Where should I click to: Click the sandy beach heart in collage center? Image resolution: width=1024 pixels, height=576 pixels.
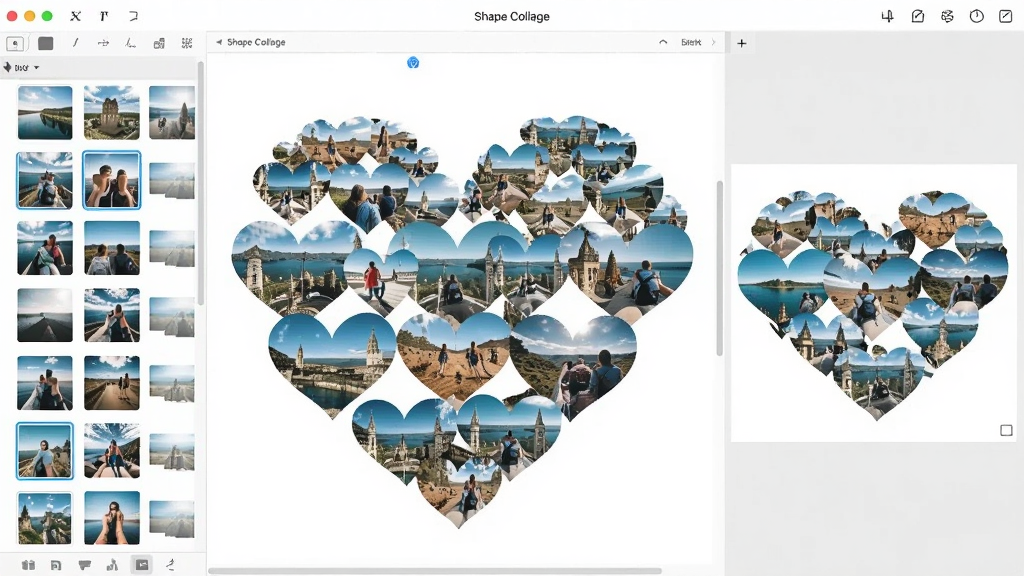(x=454, y=356)
